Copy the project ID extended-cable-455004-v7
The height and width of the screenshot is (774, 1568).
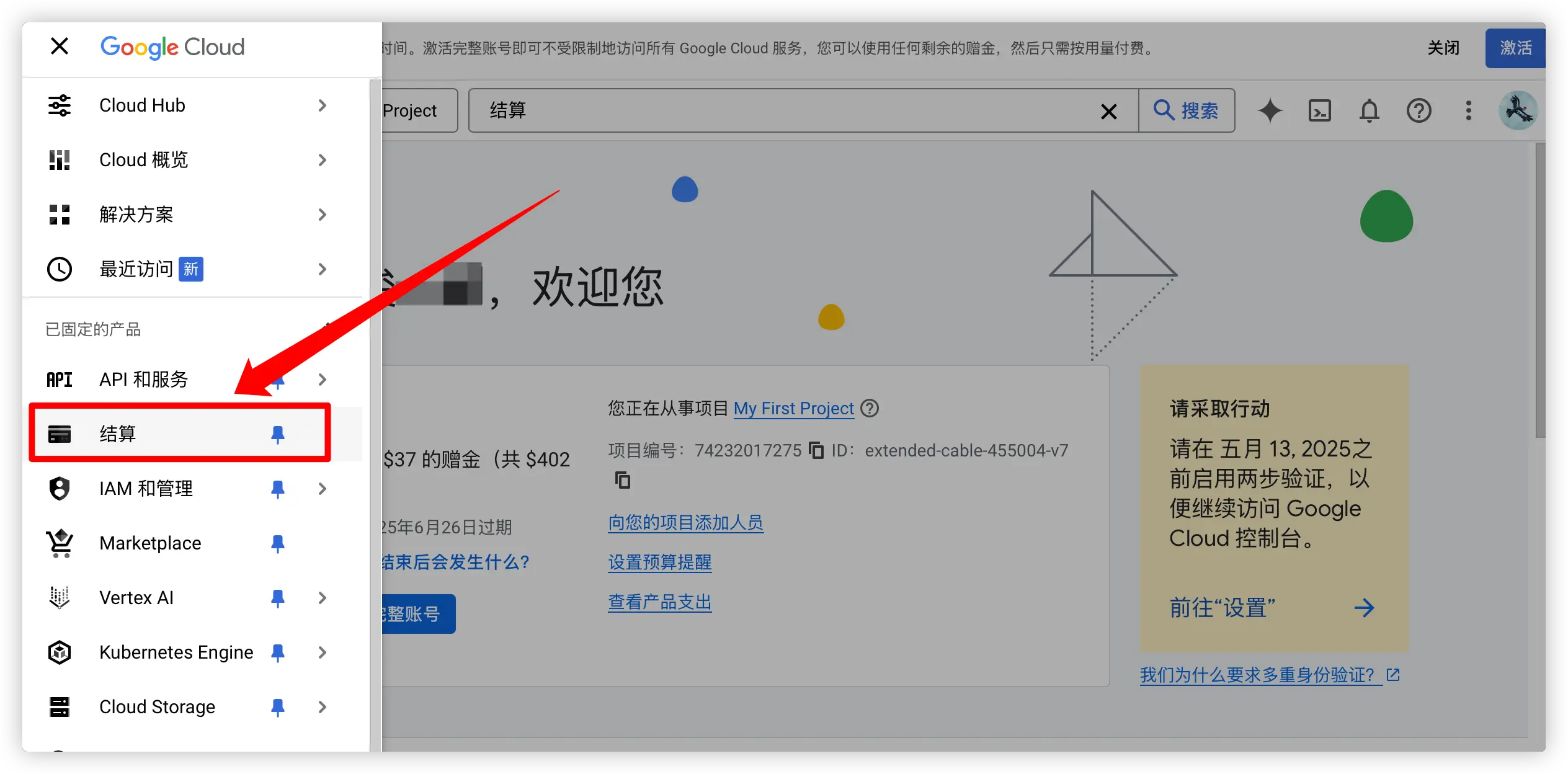coord(622,480)
